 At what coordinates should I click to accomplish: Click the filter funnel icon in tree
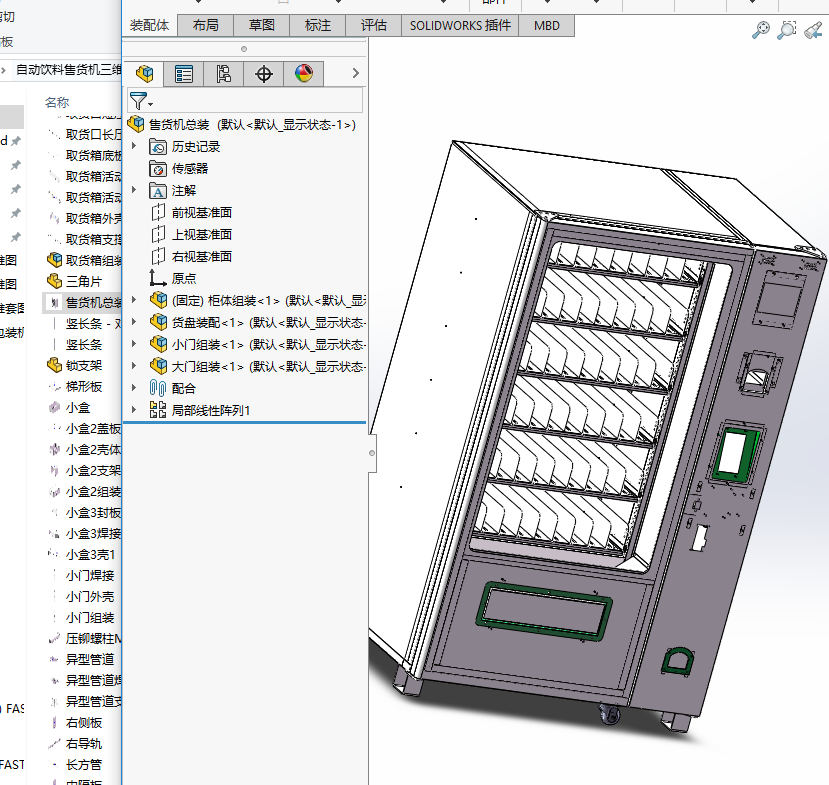coord(138,100)
